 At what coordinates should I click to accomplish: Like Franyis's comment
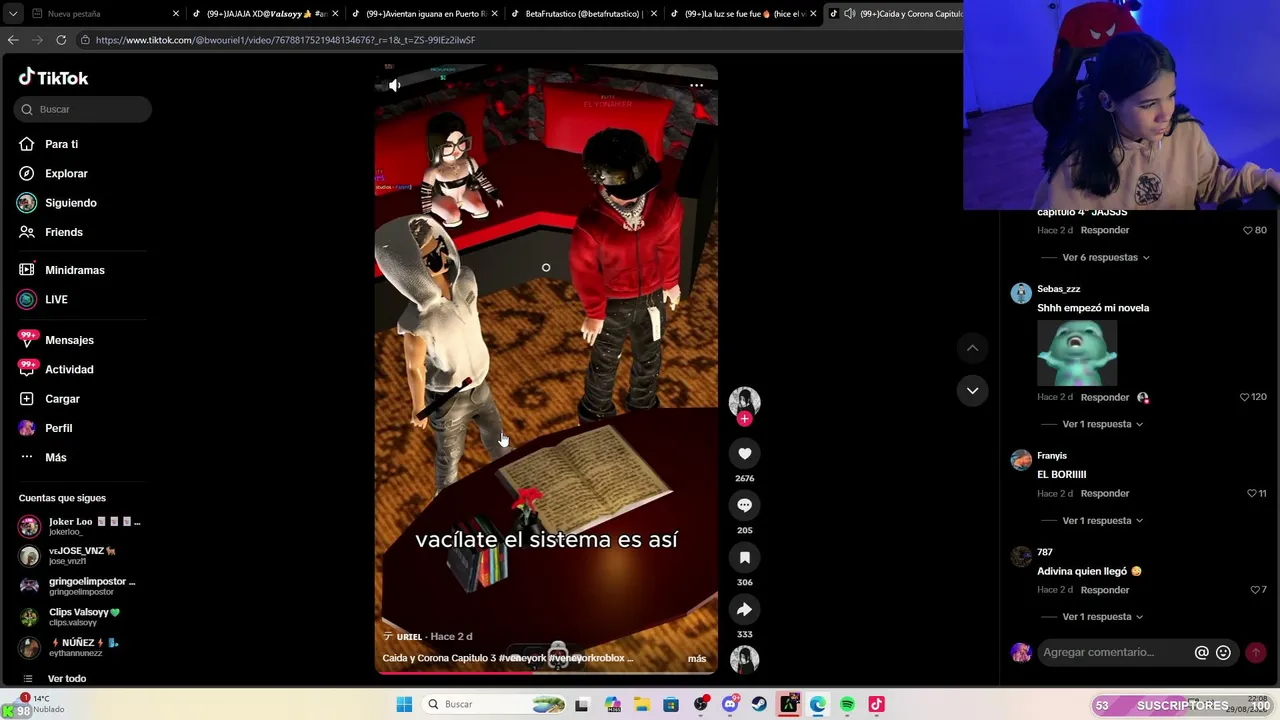(1251, 494)
